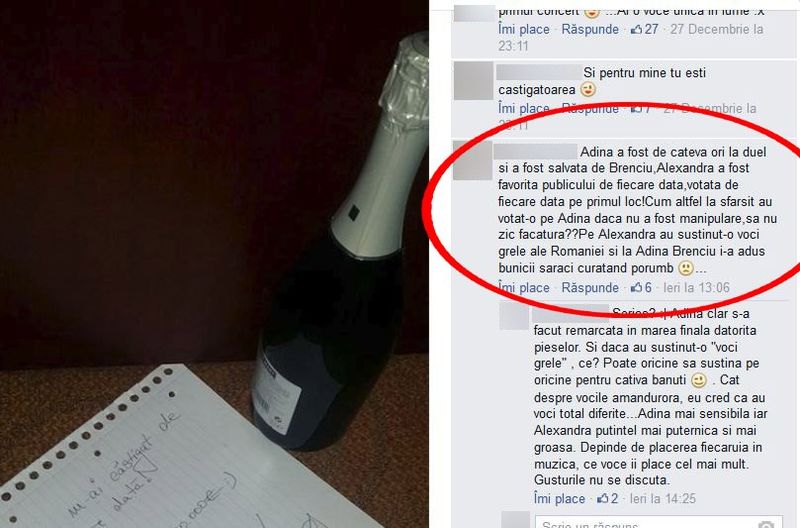Viewport: 800px width, 528px height.
Task: Click 'Îmi place' under 'Gusturile nu se discuta' reply
Action: click(559, 498)
